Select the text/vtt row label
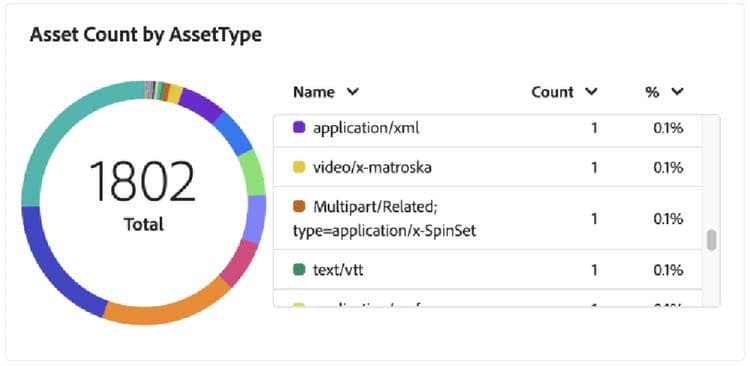The image size is (750, 366). click(338, 270)
